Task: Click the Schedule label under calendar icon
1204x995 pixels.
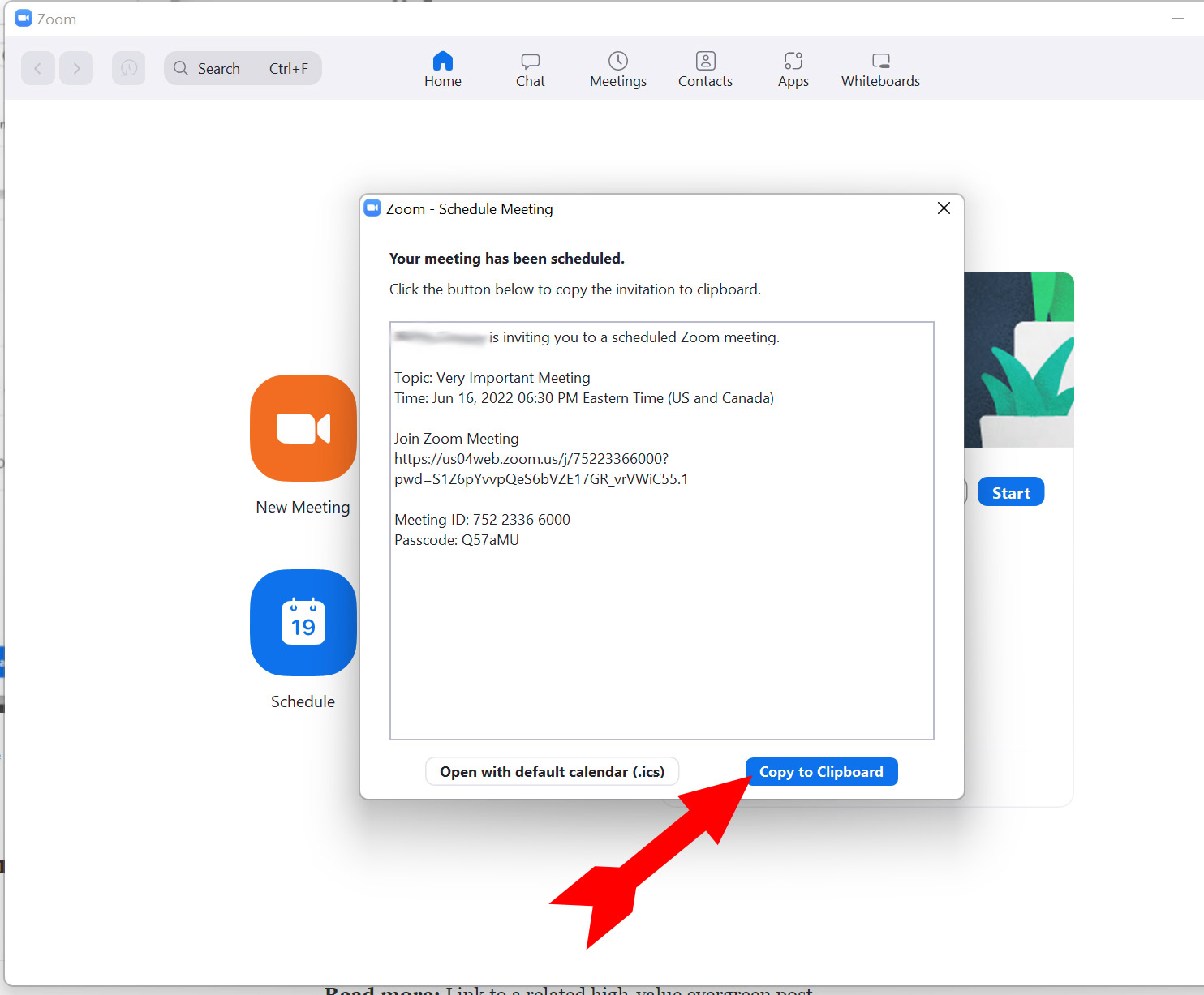Action: (303, 701)
